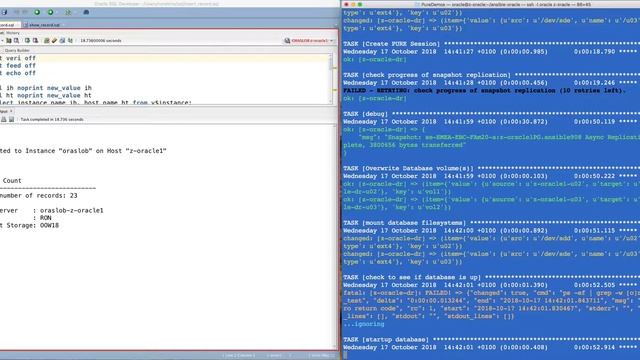Click the green Back navigation button
640x360 pixels.
37,12
